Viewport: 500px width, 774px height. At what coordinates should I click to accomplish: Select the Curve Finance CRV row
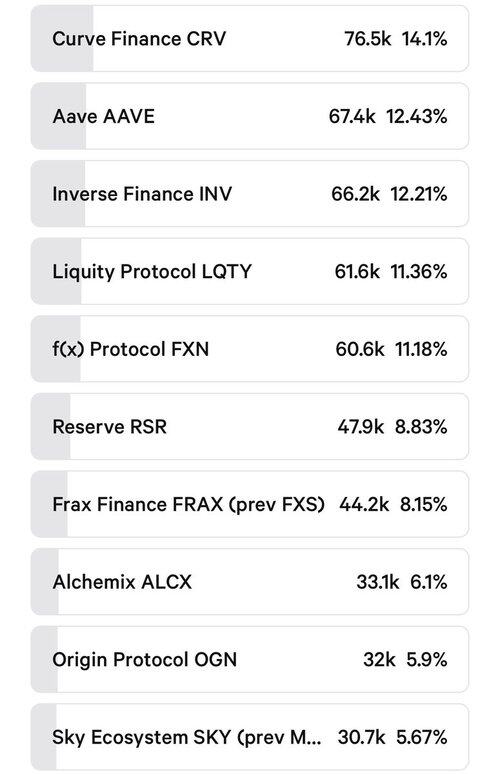coord(250,39)
